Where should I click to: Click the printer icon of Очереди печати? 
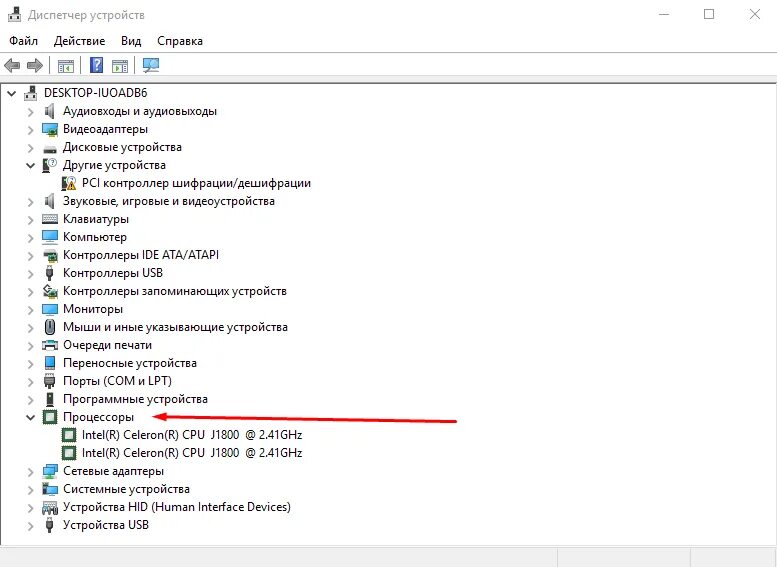(50, 345)
